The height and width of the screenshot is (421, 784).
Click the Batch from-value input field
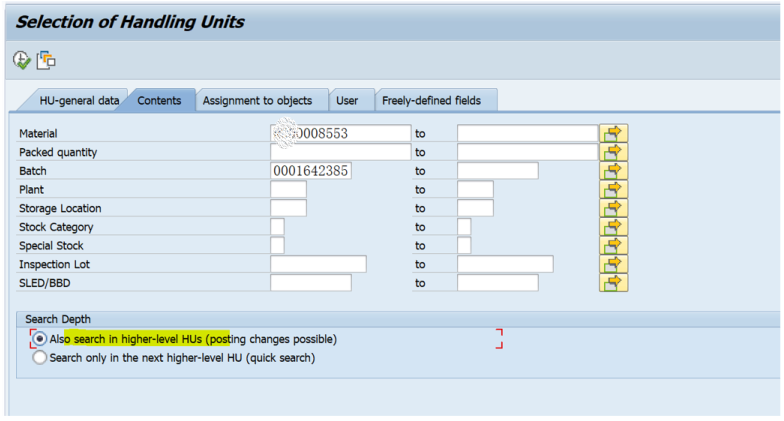310,171
